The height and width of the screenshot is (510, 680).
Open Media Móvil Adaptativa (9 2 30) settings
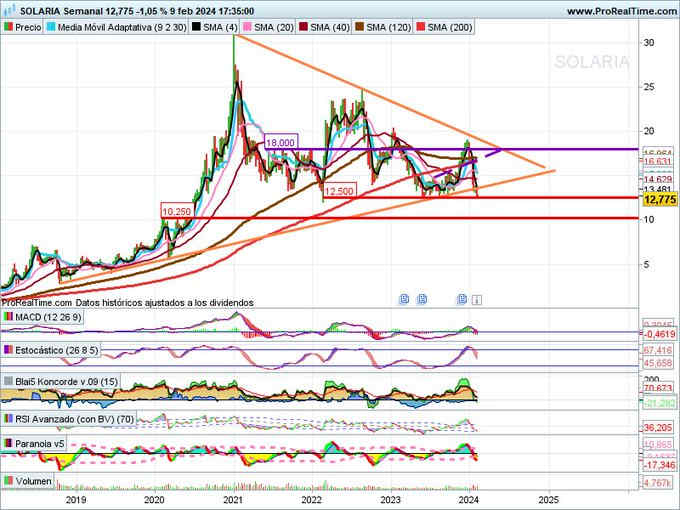point(122,27)
